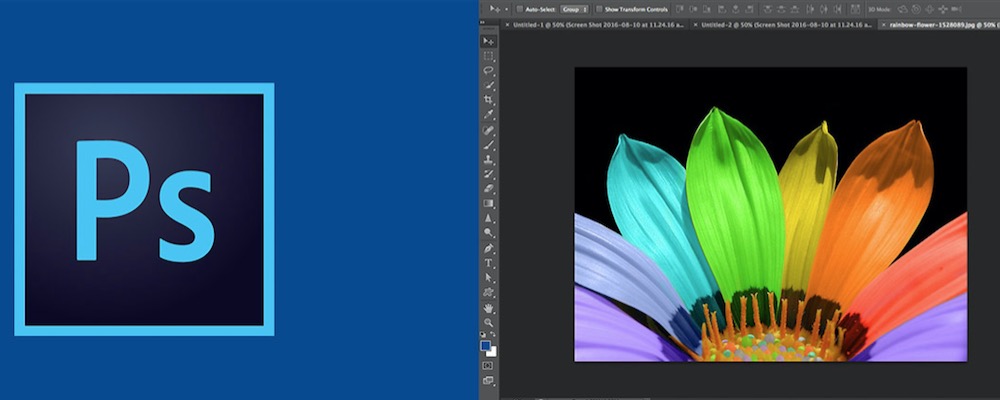The width and height of the screenshot is (1000, 400).
Task: Switch to the Untitled-2 document tab
Action: pos(785,23)
